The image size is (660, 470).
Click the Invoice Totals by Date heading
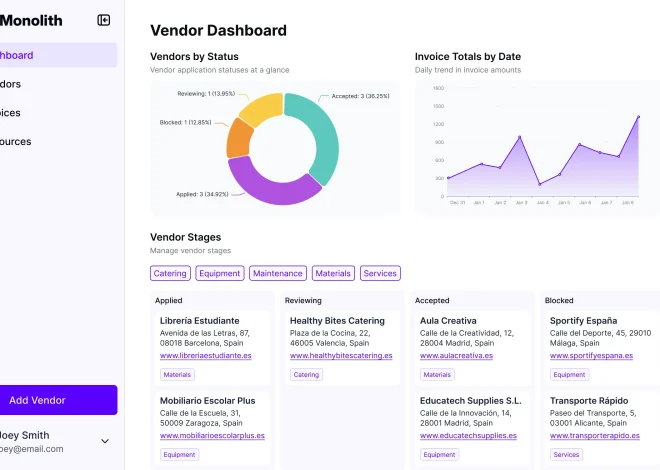tap(468, 56)
